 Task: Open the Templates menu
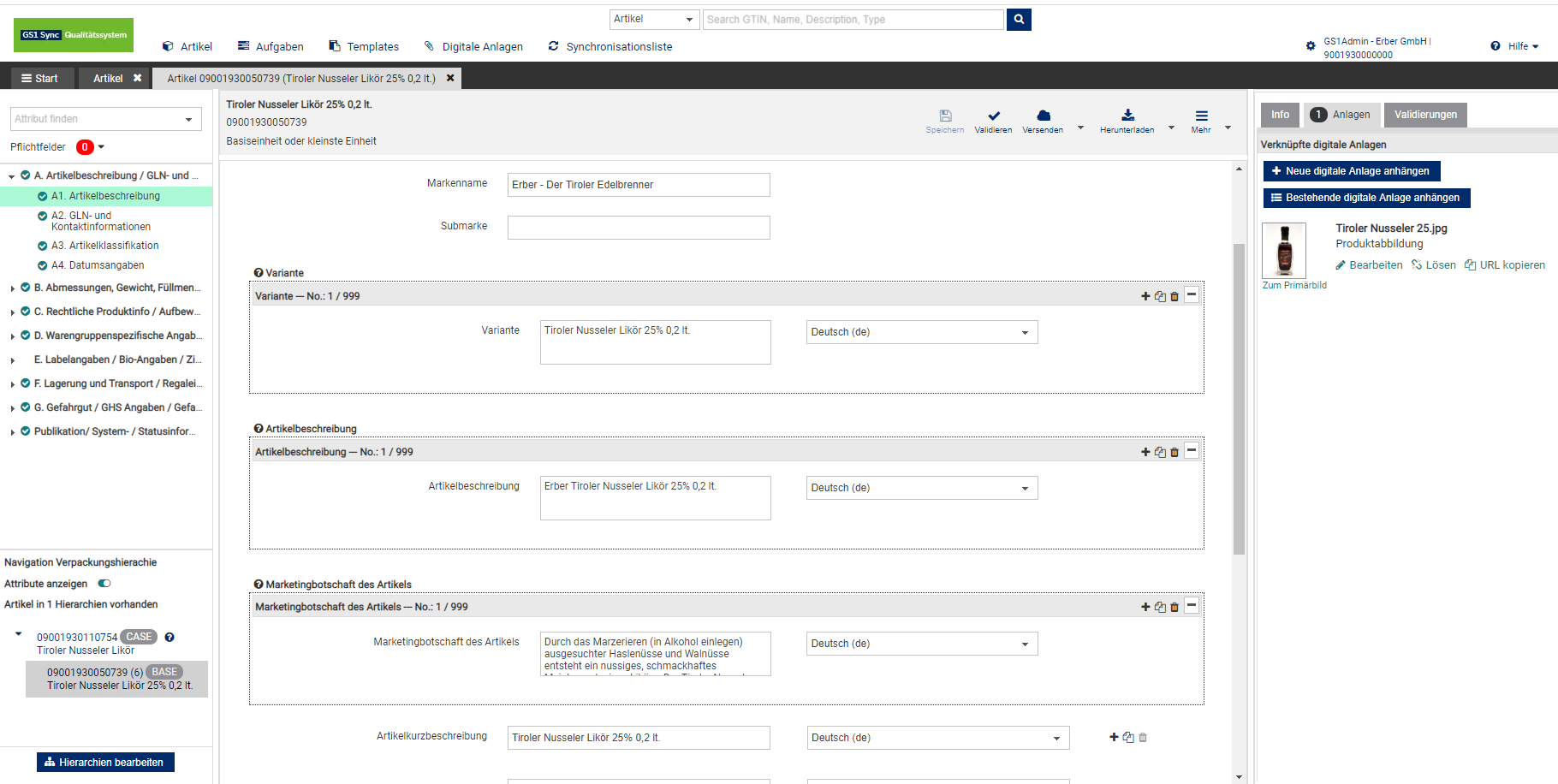pyautogui.click(x=364, y=46)
